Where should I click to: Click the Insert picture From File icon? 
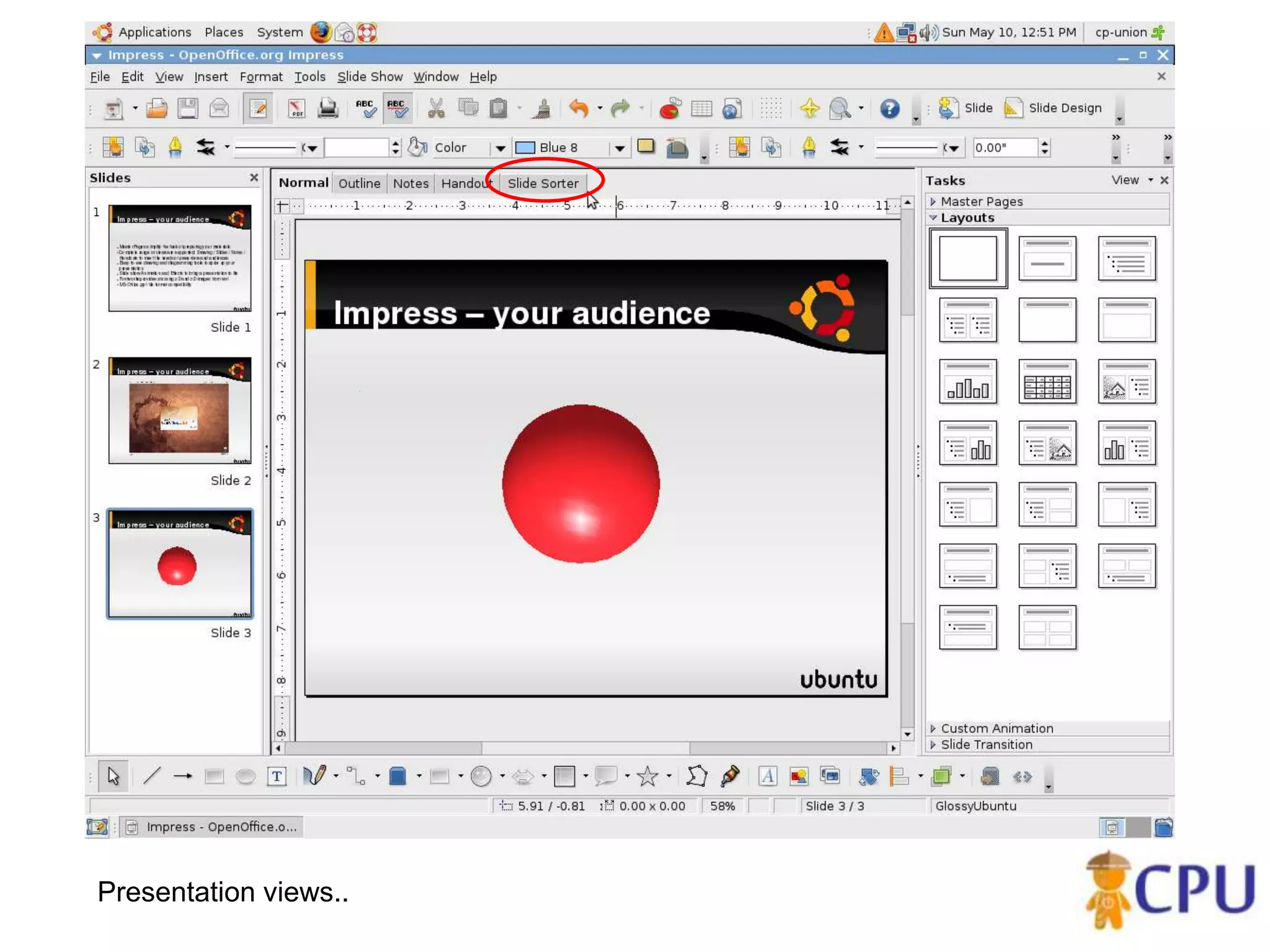[799, 776]
